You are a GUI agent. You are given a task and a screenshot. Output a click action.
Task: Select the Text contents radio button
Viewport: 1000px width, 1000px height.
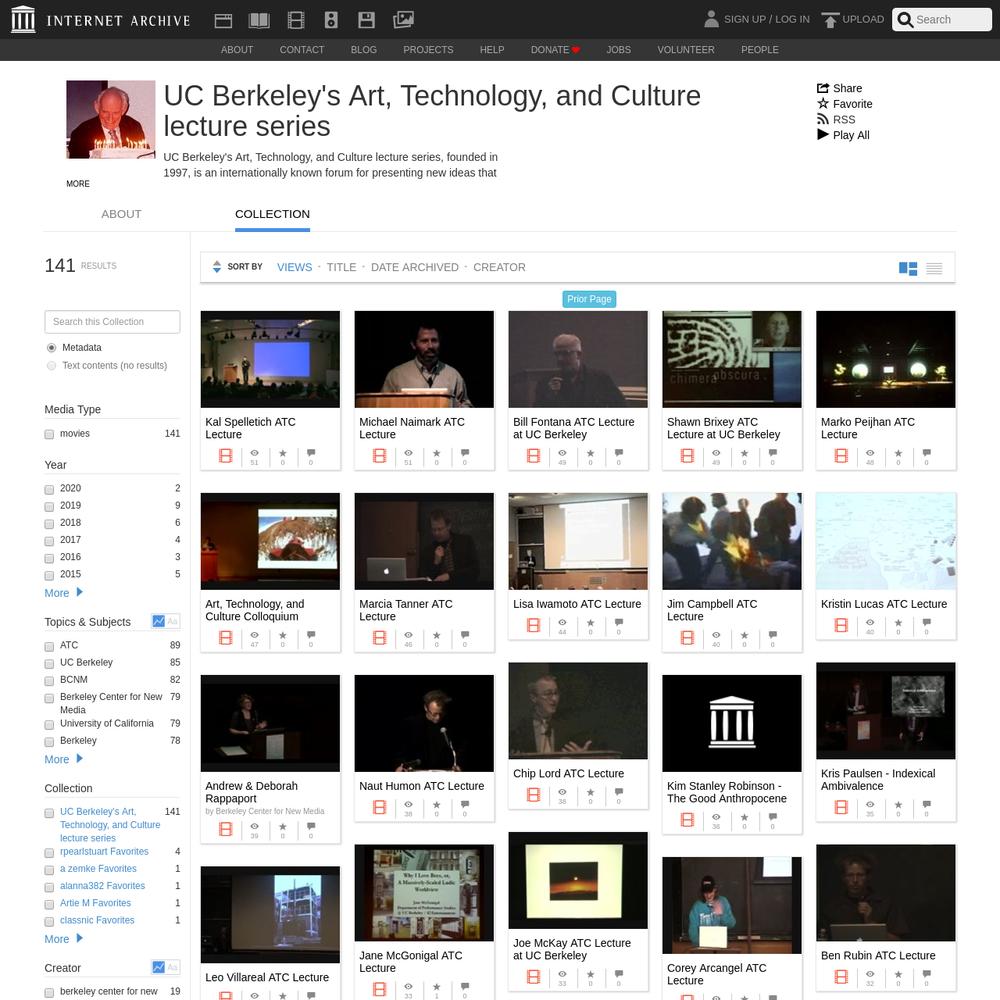click(x=52, y=365)
